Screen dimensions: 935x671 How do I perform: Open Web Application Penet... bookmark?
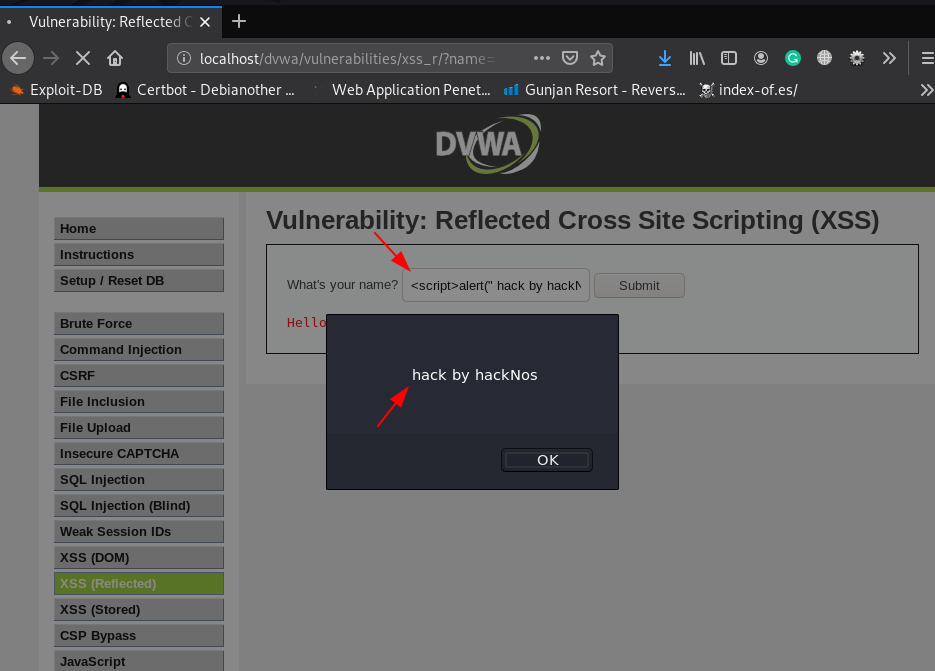pyautogui.click(x=401, y=90)
